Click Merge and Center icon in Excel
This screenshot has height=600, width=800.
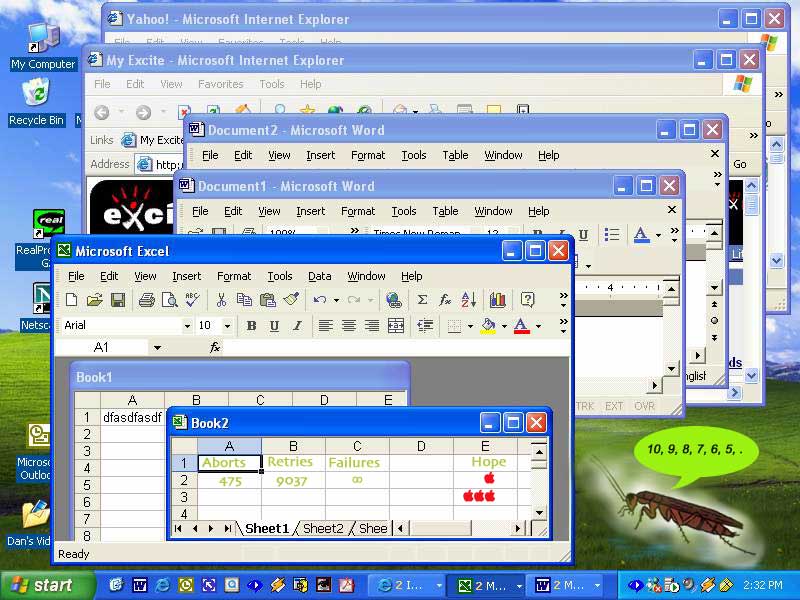coord(396,326)
